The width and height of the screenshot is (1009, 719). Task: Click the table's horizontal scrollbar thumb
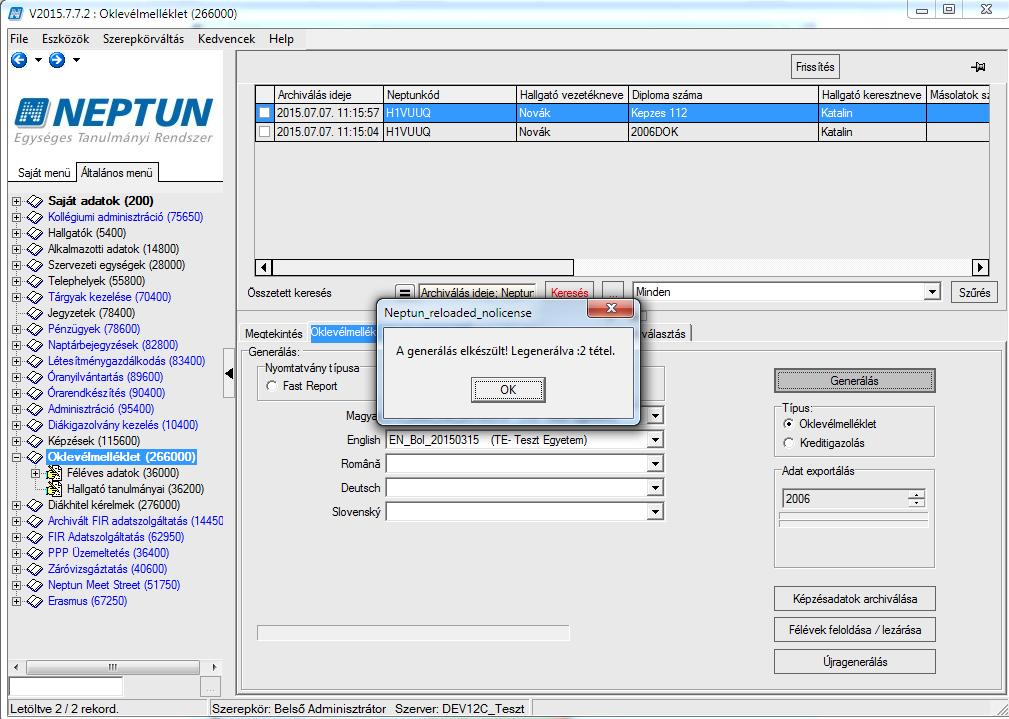coord(423,267)
